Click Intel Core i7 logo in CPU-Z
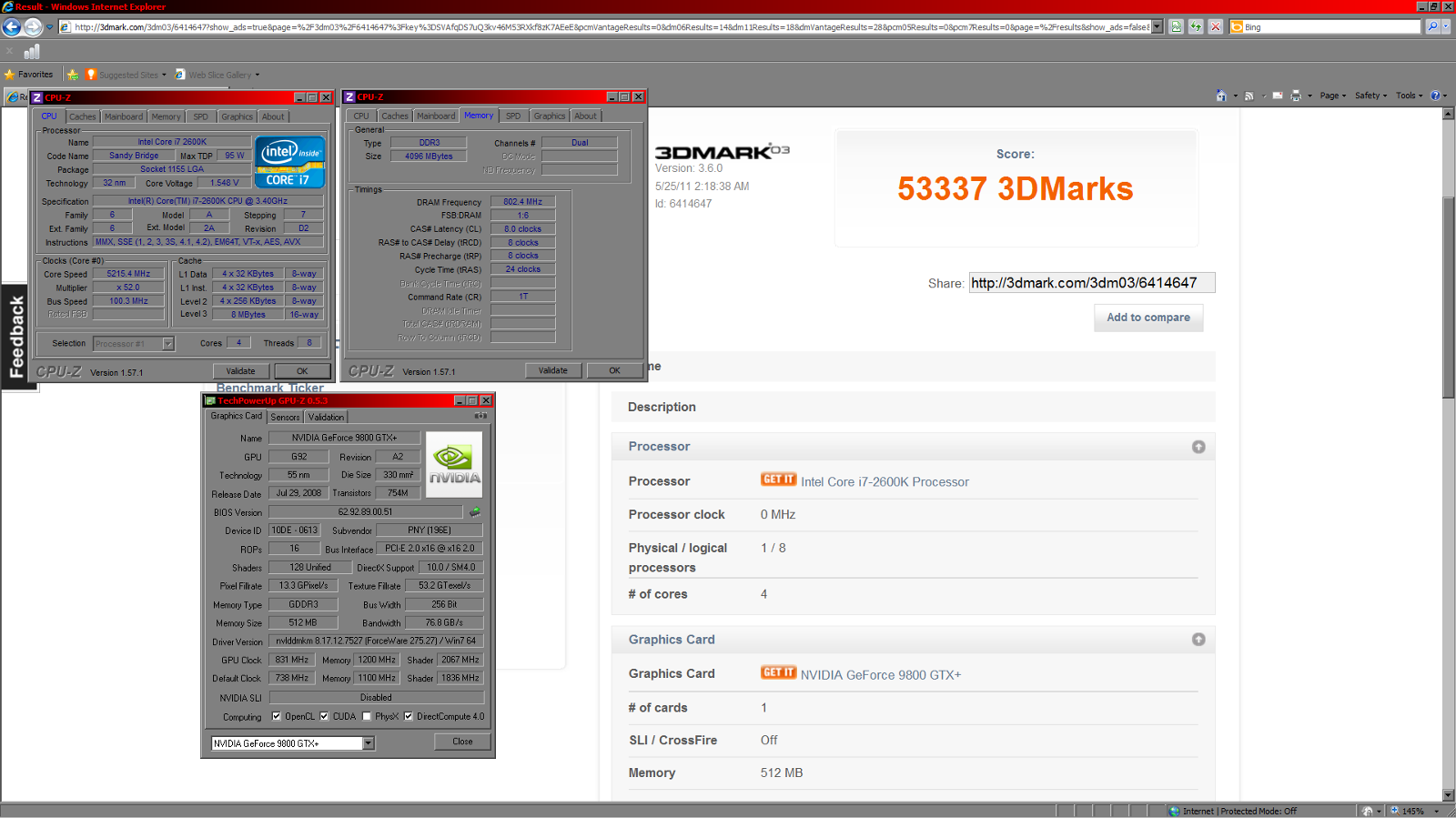 coord(289,162)
